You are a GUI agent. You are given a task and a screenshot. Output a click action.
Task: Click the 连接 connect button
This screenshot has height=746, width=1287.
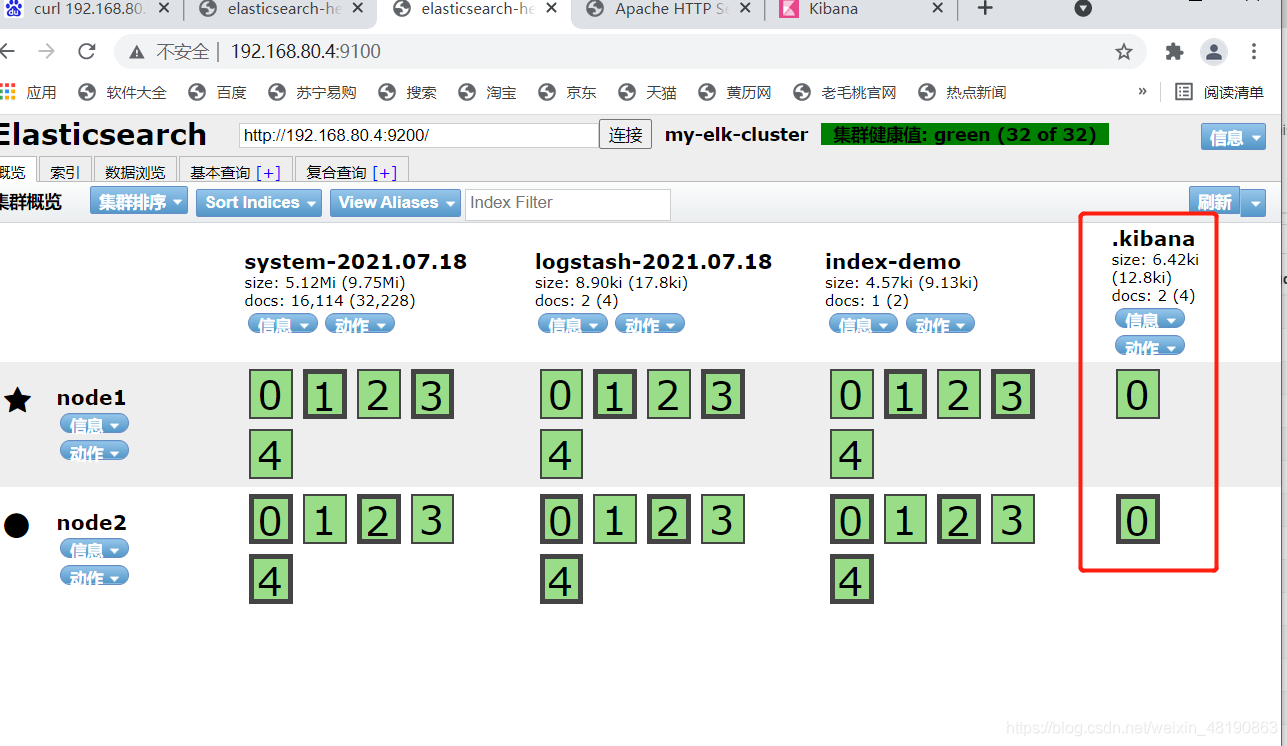[626, 135]
